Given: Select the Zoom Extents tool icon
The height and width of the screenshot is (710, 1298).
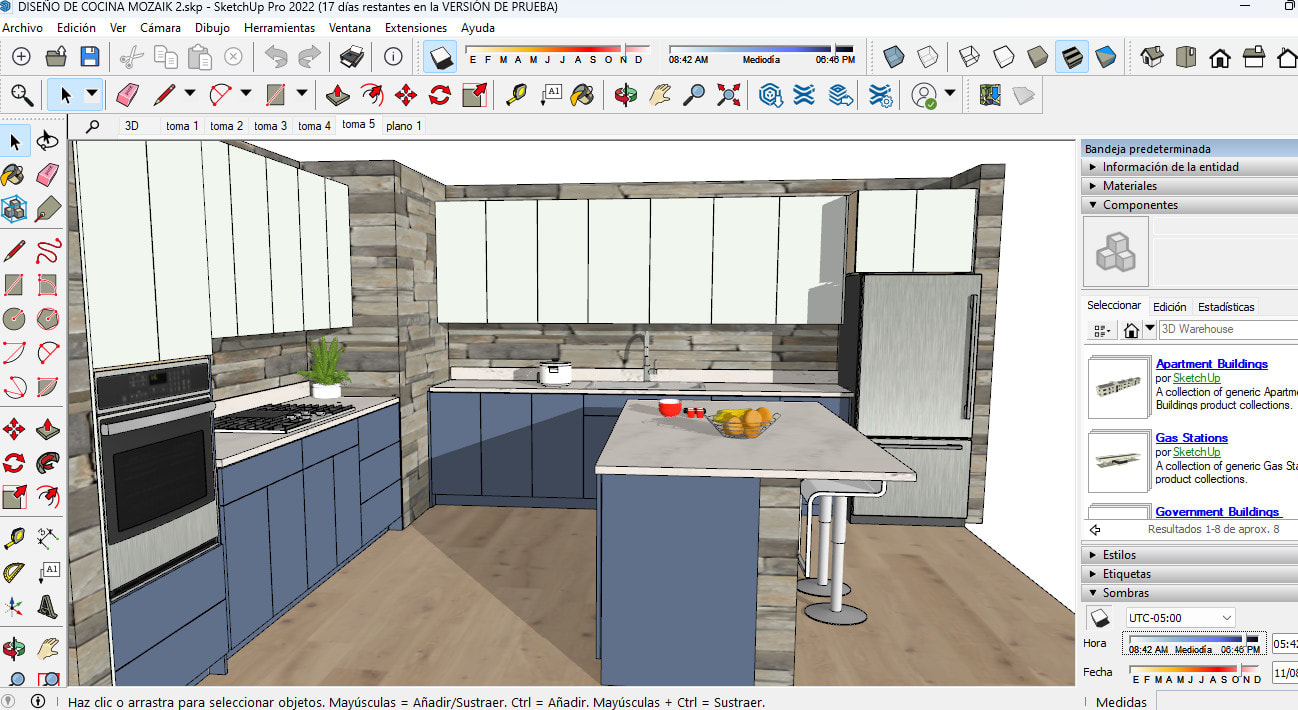Looking at the screenshot, I should (x=729, y=95).
